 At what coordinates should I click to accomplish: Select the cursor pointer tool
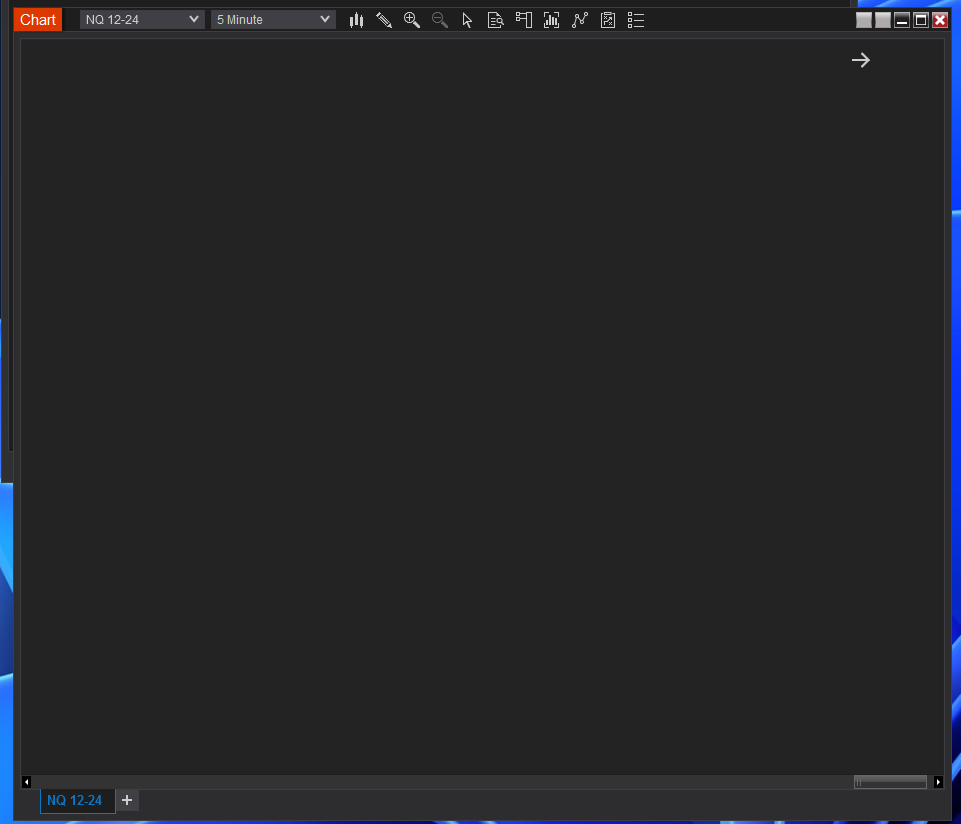coord(467,20)
